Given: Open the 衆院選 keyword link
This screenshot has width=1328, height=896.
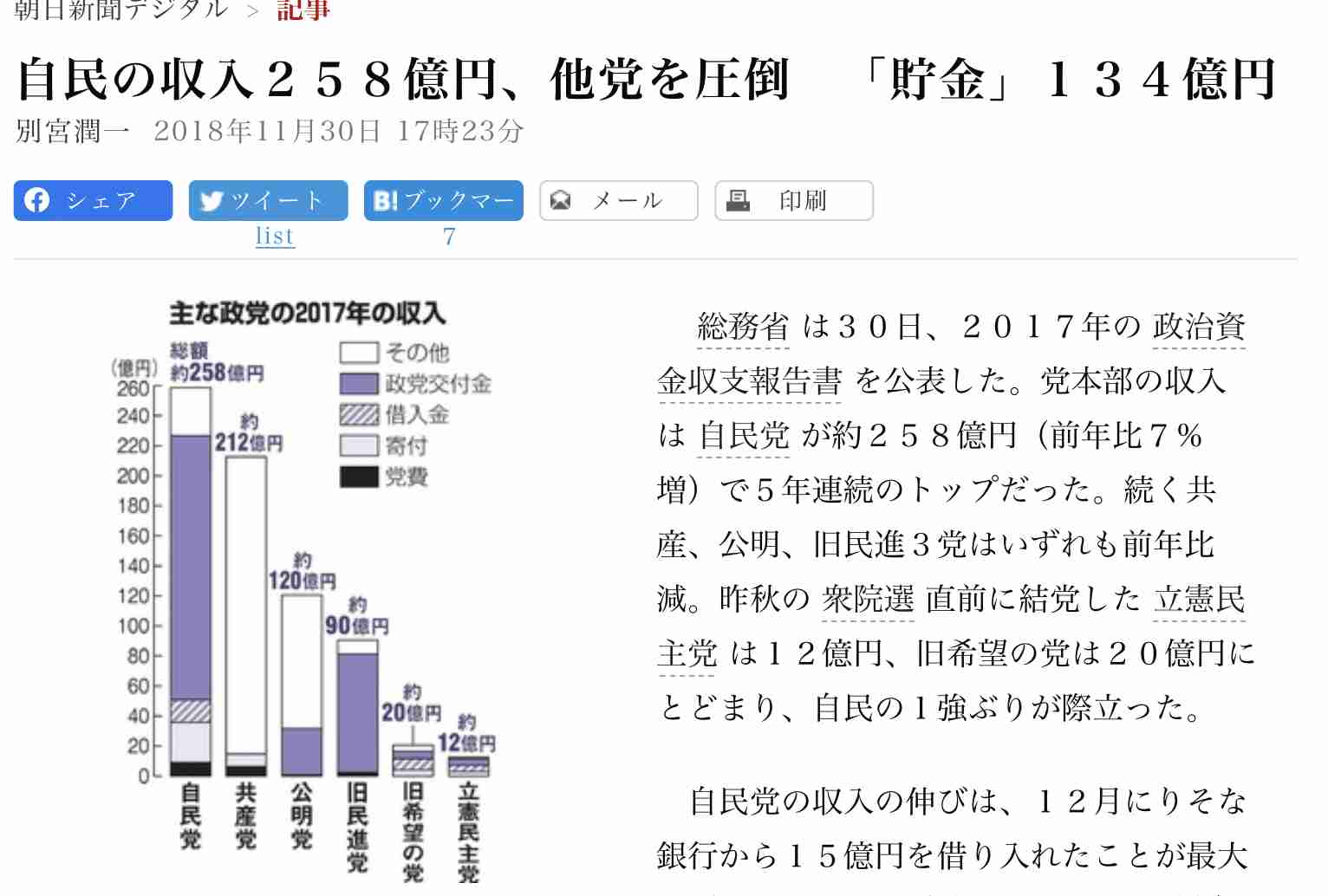Looking at the screenshot, I should click(x=868, y=599).
